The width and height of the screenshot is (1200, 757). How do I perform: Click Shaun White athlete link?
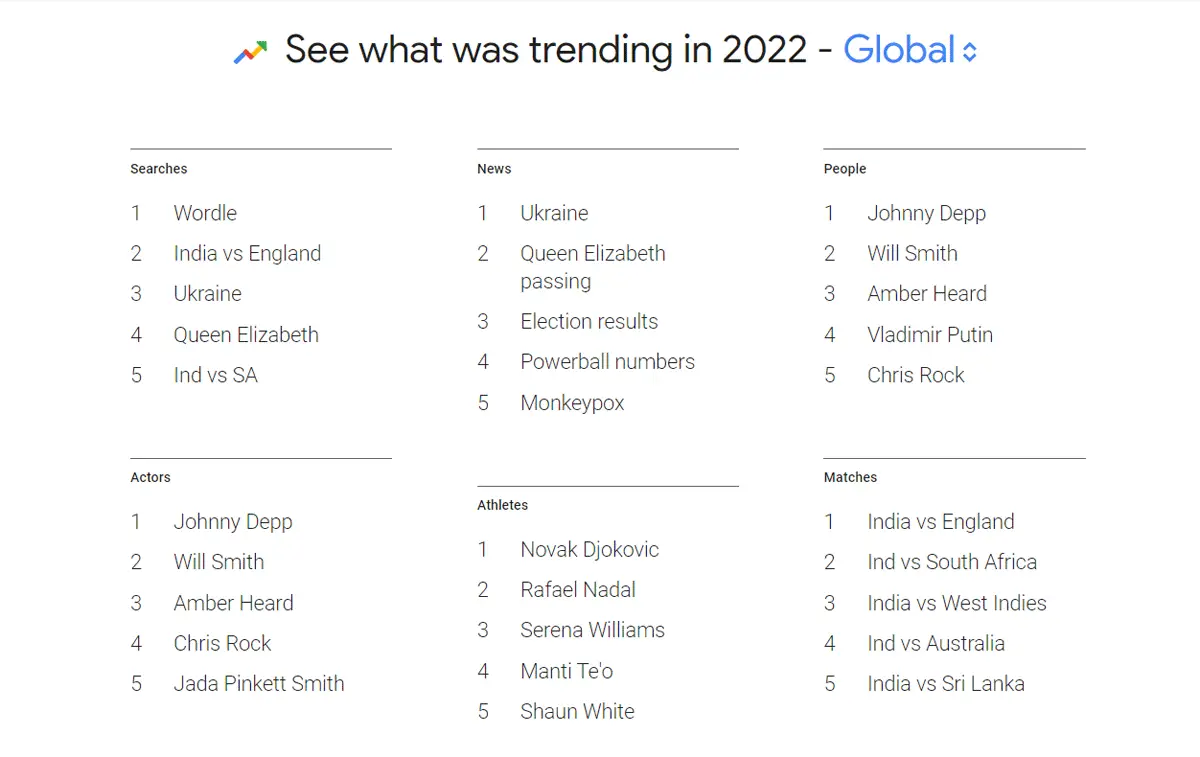pos(577,712)
